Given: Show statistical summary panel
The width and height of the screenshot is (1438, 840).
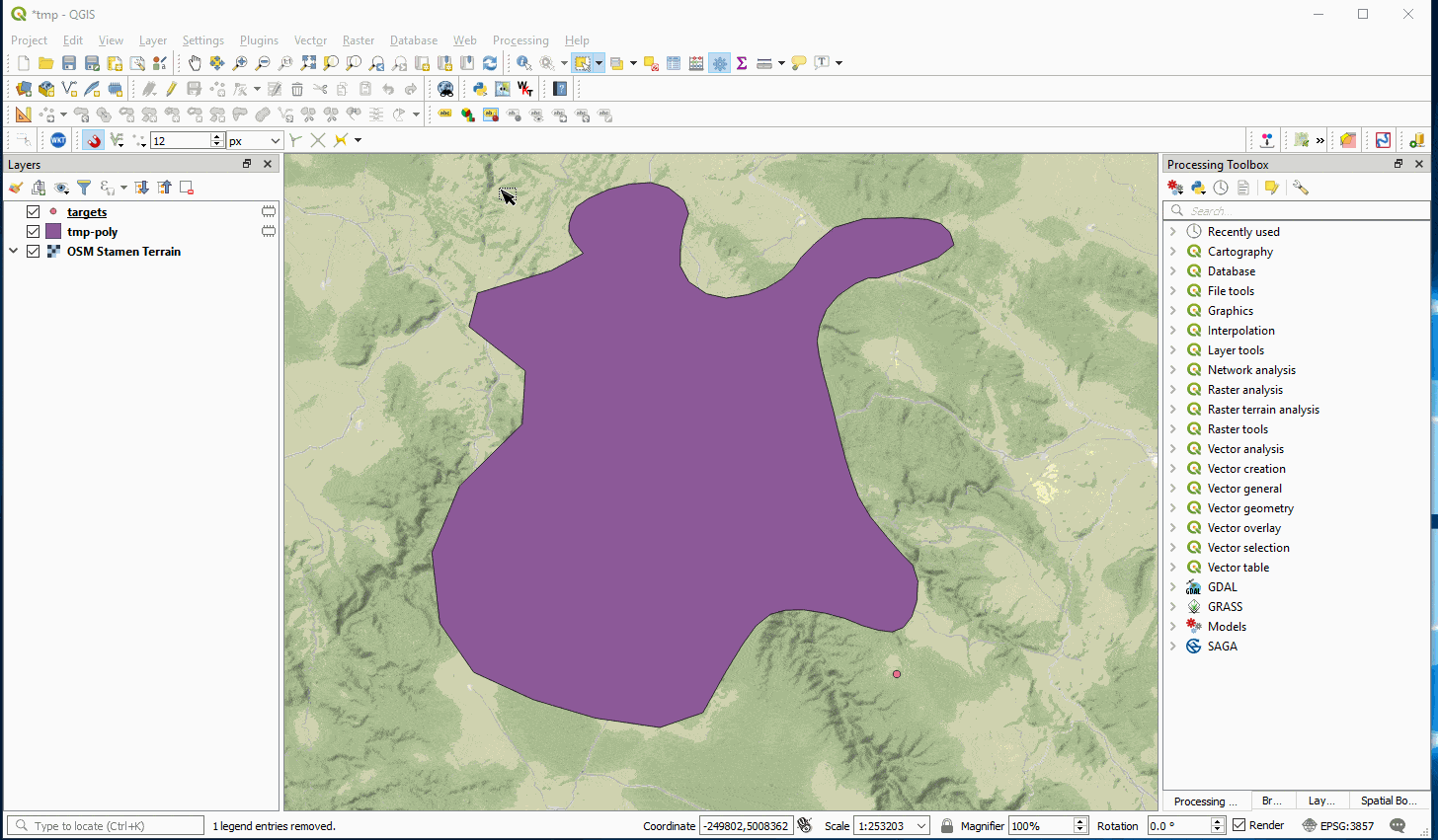Looking at the screenshot, I should (x=742, y=62).
